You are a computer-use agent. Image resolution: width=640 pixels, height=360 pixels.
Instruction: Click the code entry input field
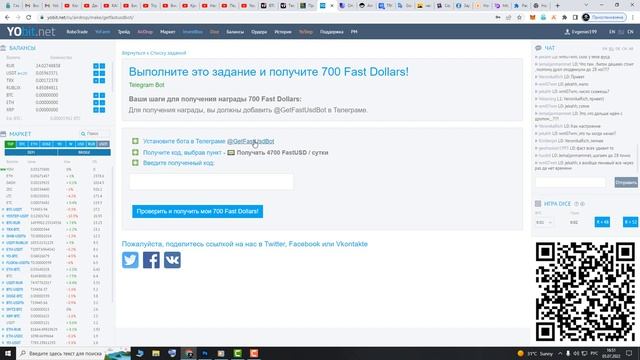coord(211,182)
